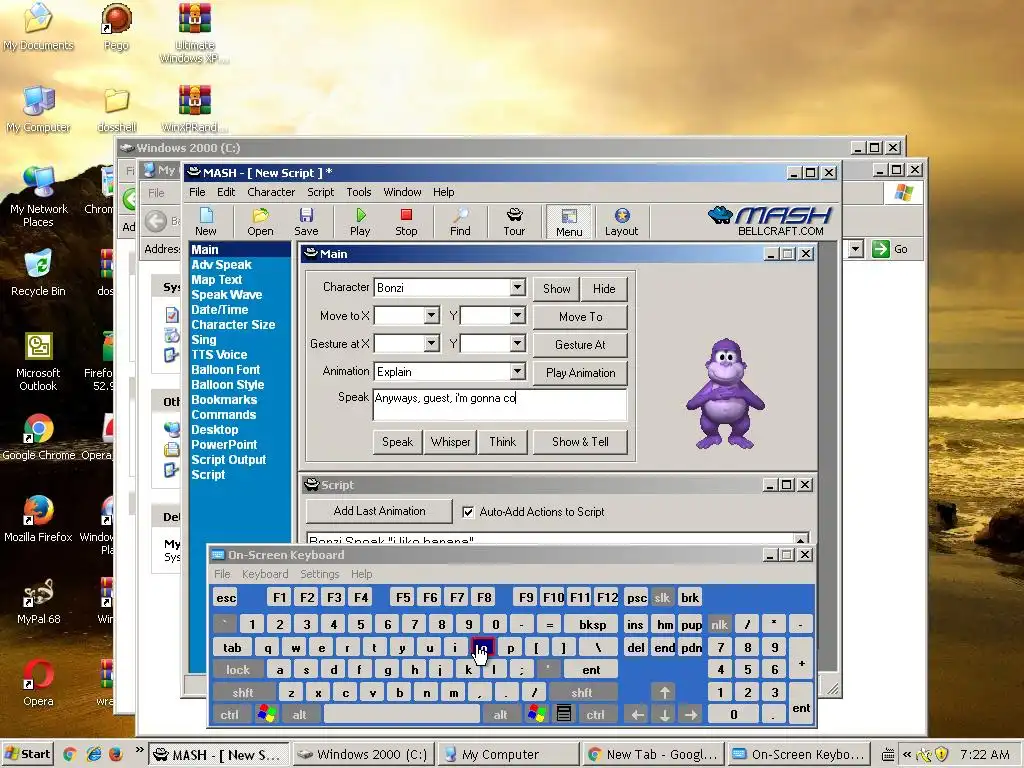Start the Tour from the toolbar

(x=514, y=221)
